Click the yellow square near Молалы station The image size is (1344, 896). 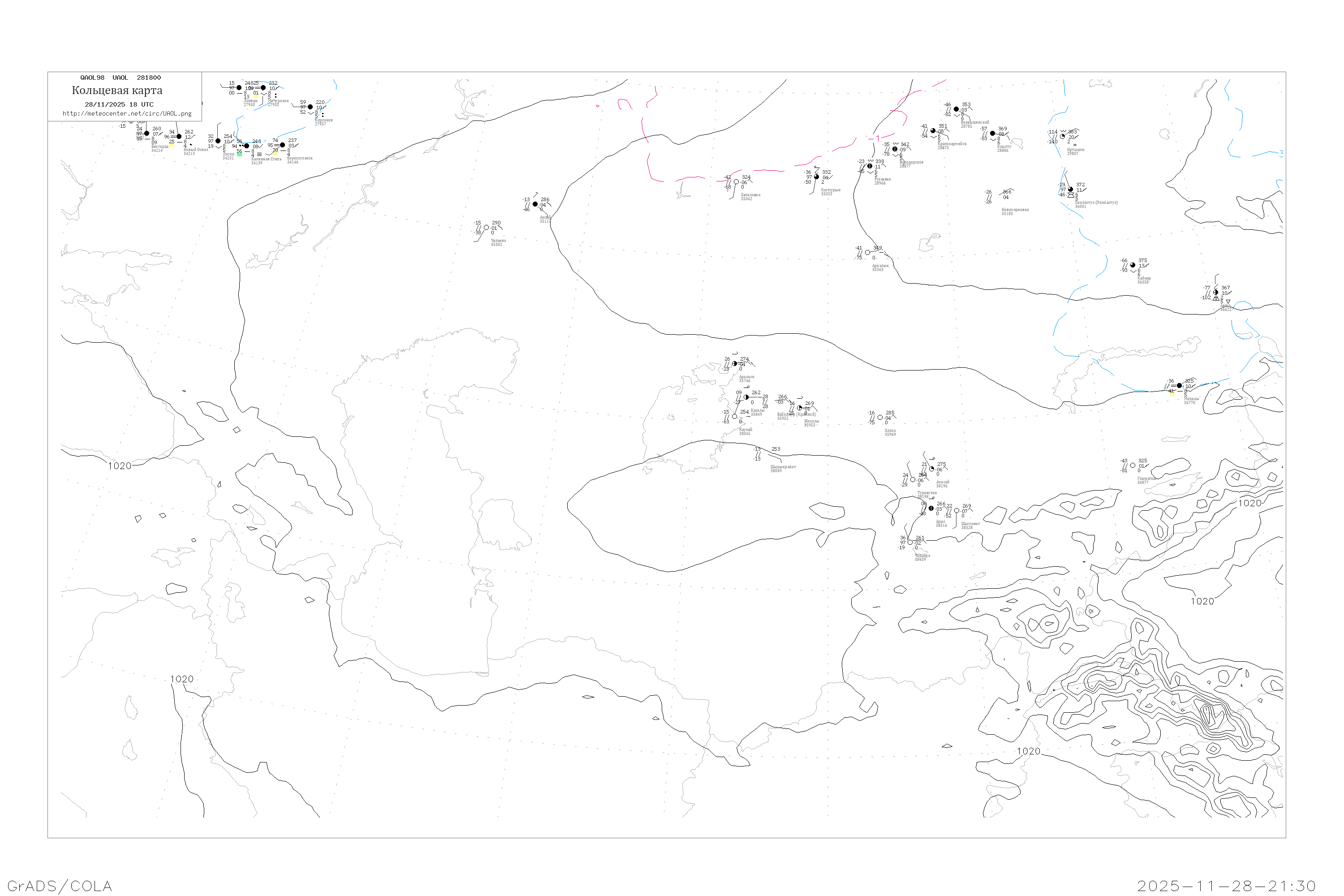1172,393
